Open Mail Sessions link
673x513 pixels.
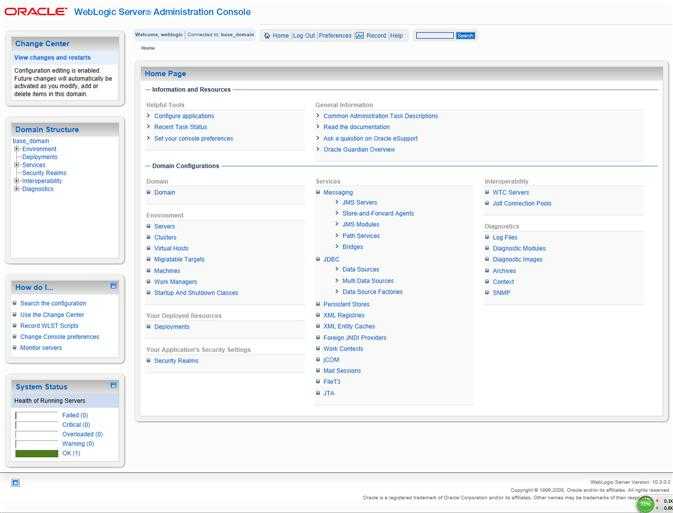(342, 371)
